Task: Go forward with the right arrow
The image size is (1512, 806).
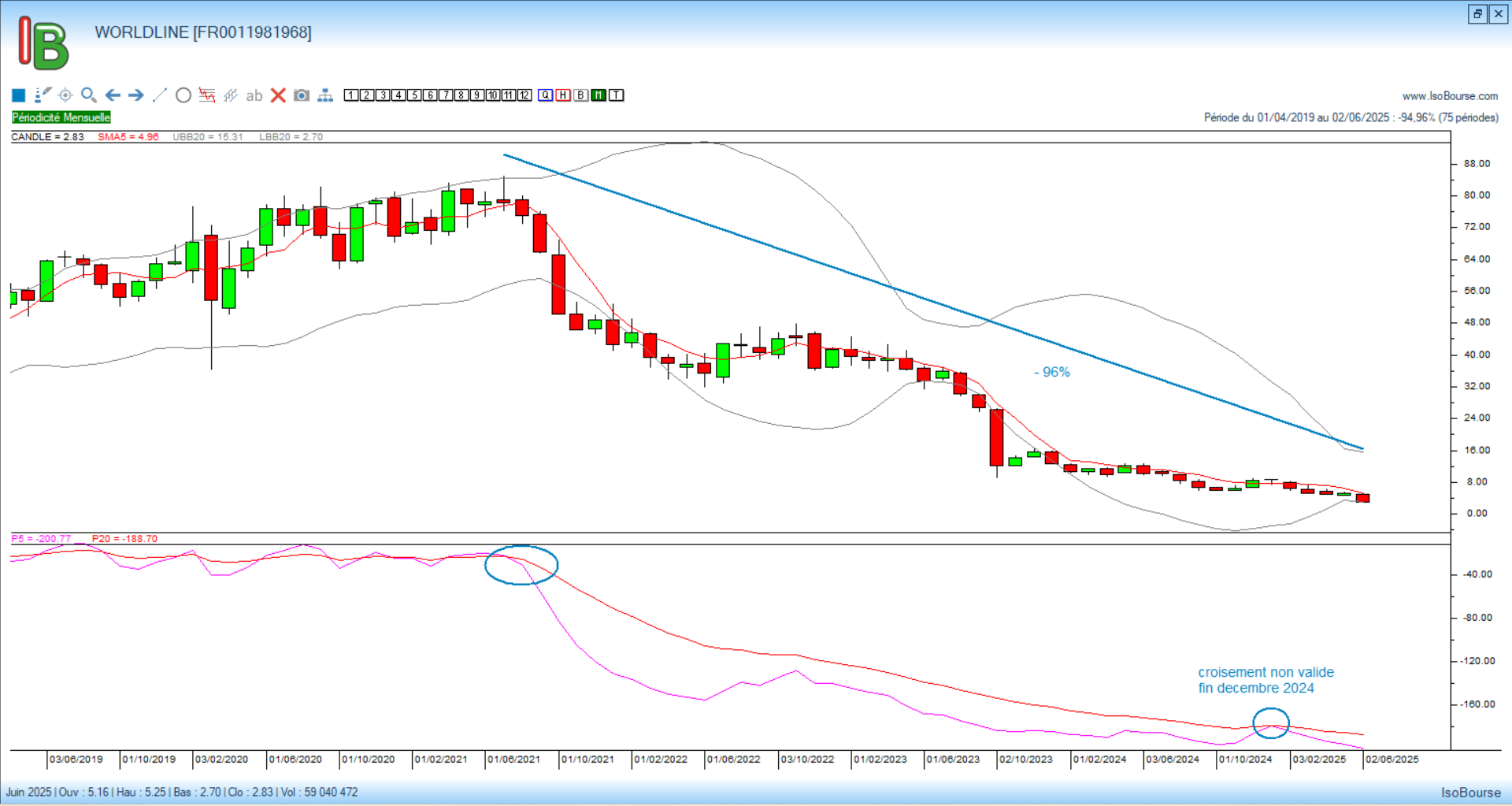Action: coord(136,95)
